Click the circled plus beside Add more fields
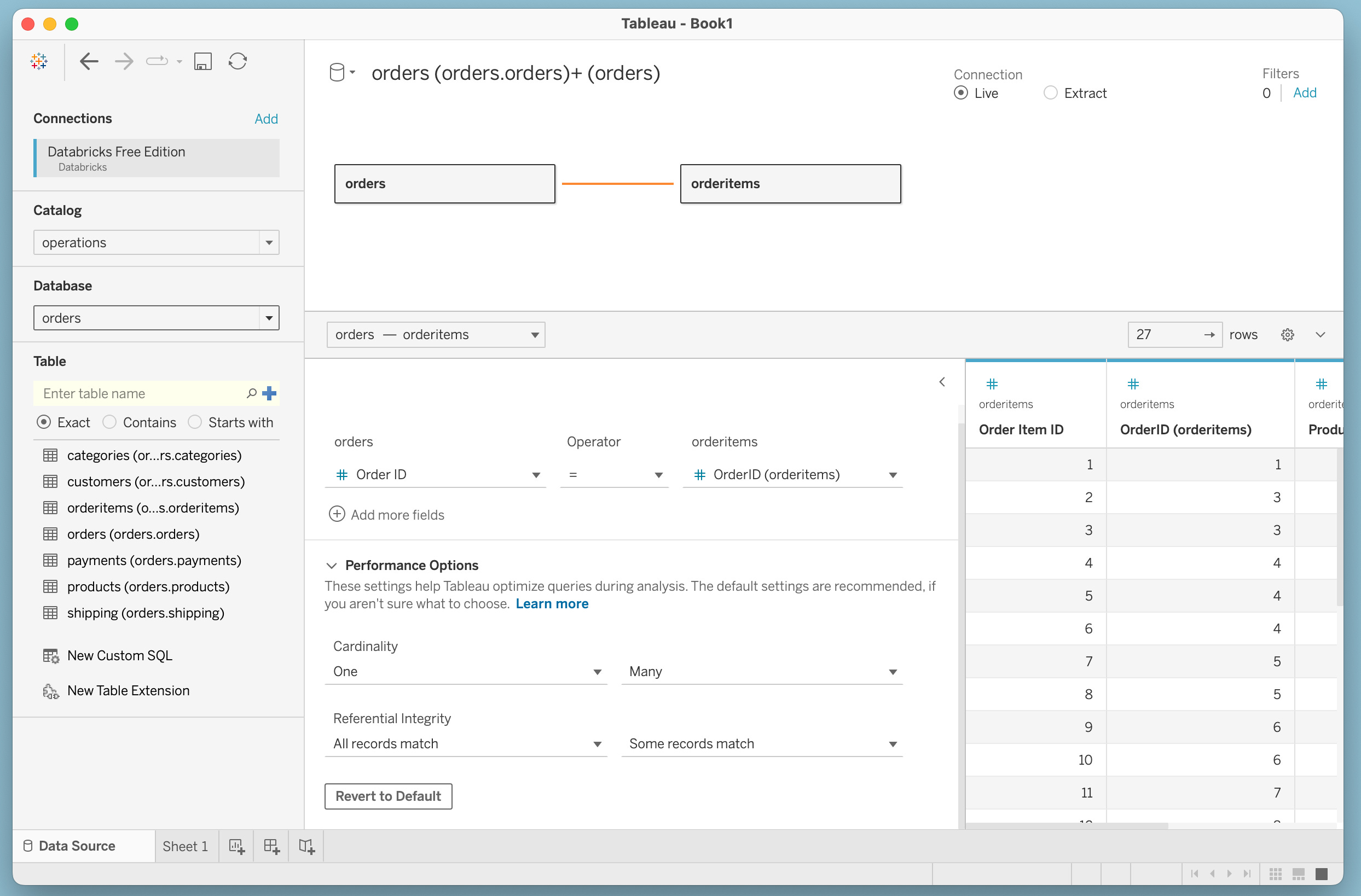The height and width of the screenshot is (896, 1361). [x=337, y=514]
